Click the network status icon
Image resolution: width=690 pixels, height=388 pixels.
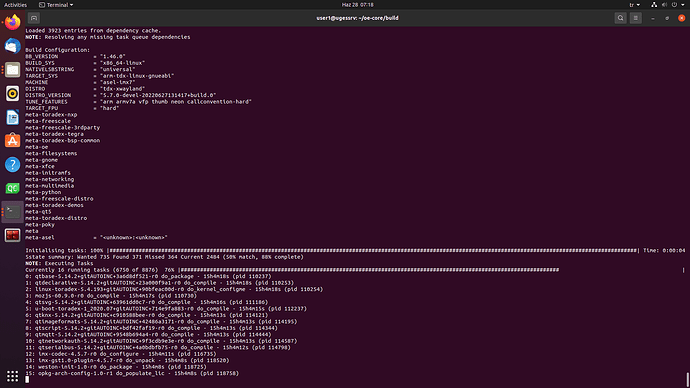[x=654, y=5]
